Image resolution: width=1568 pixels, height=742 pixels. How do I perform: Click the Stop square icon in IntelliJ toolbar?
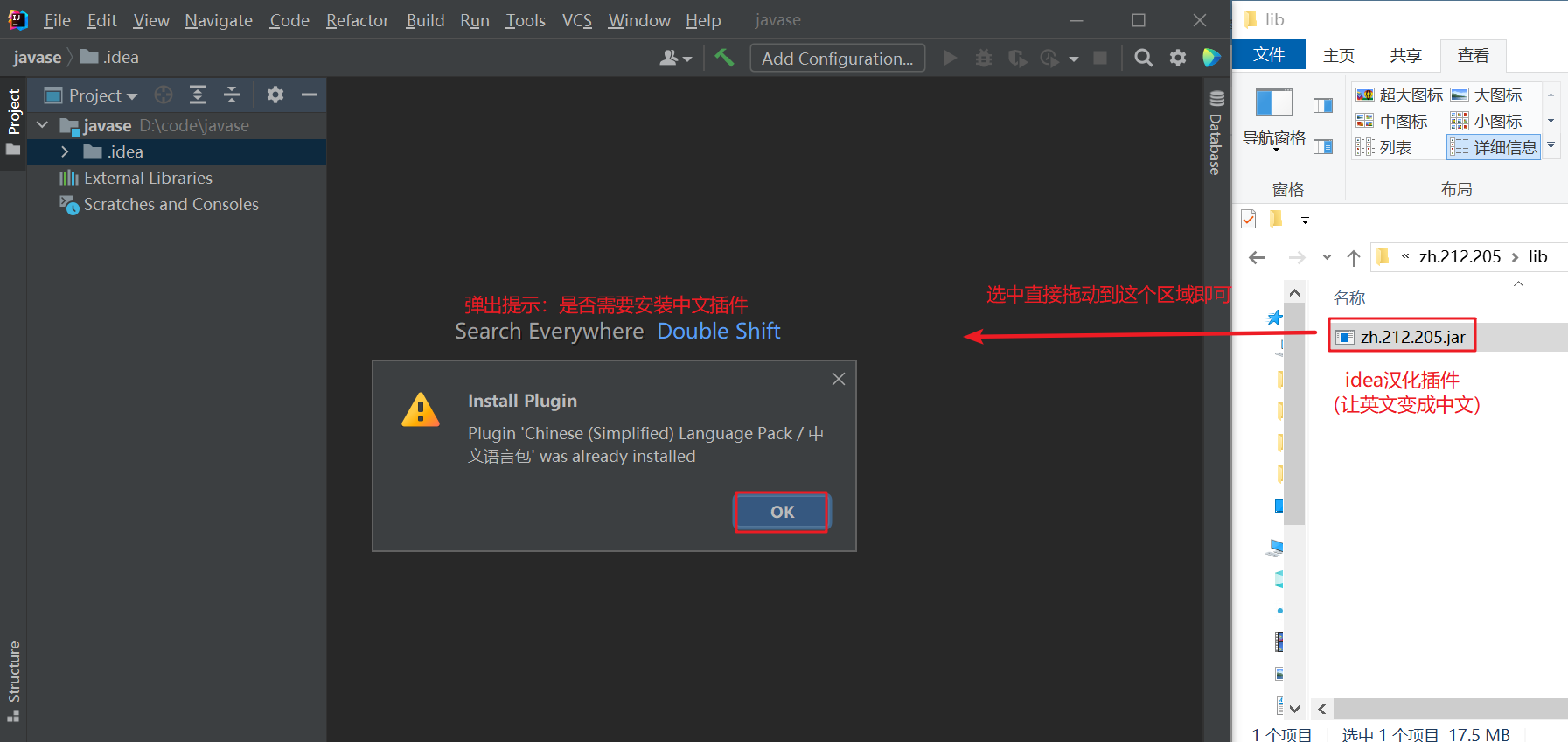point(1100,58)
